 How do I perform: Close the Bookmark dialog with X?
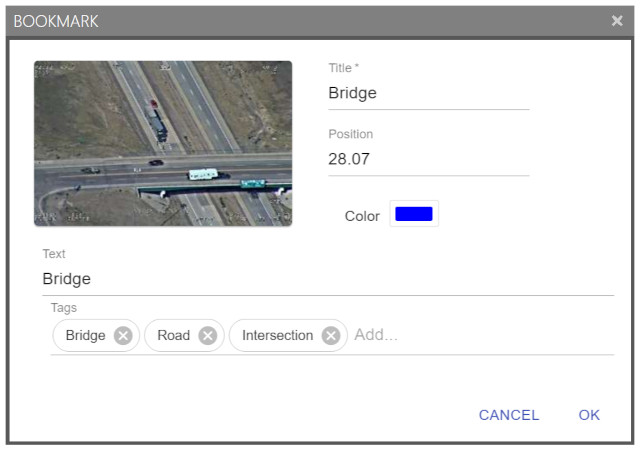pos(617,21)
